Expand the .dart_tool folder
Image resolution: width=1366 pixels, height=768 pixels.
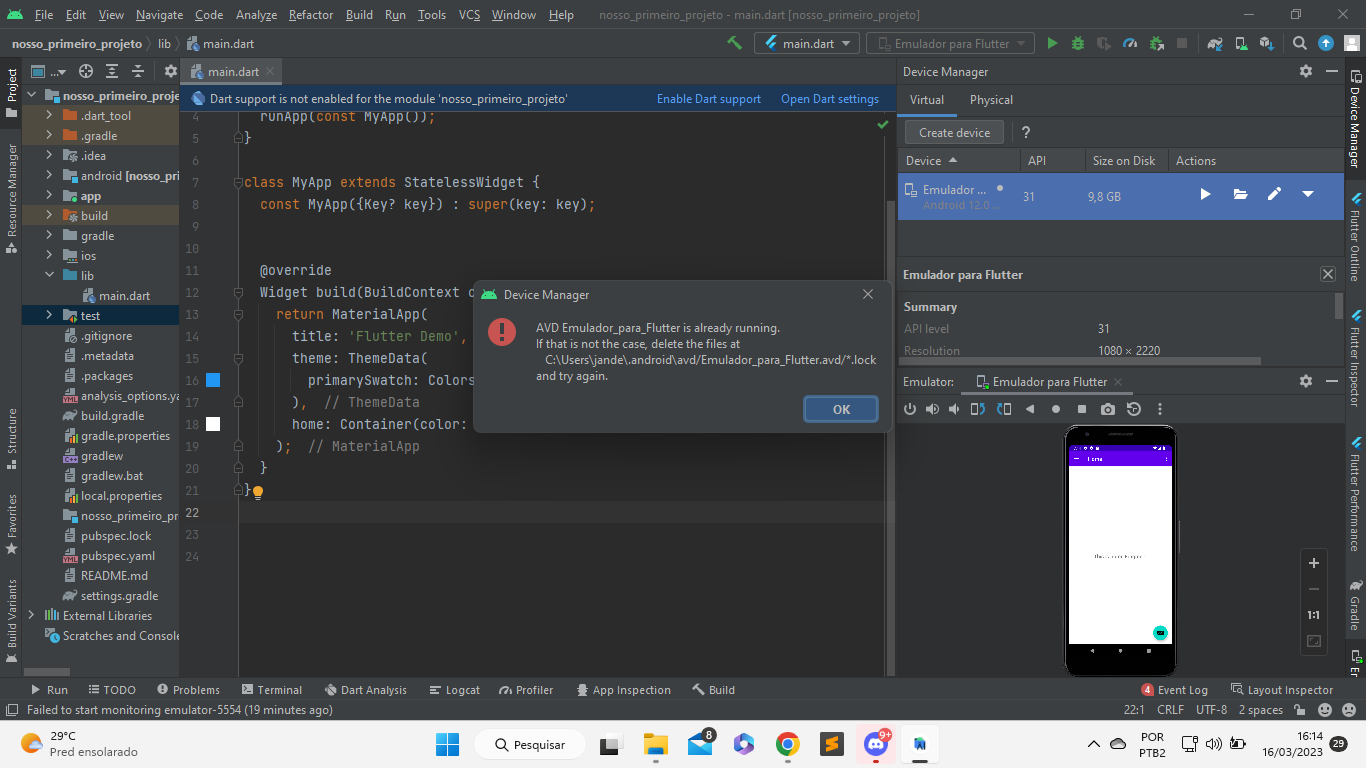coord(50,115)
